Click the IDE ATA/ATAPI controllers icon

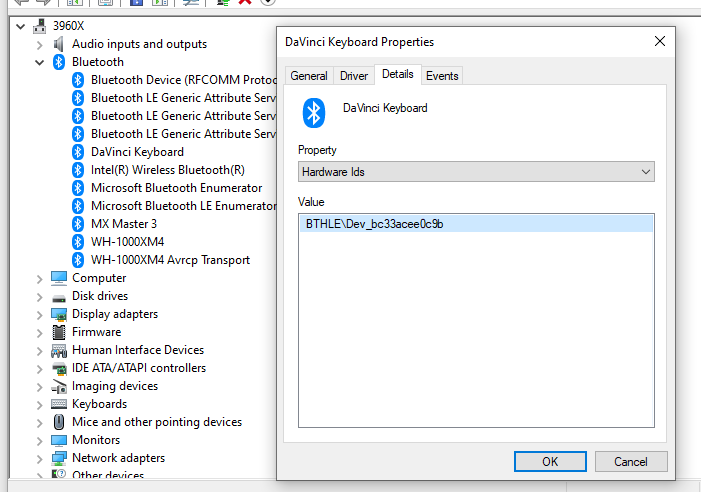[59, 369]
